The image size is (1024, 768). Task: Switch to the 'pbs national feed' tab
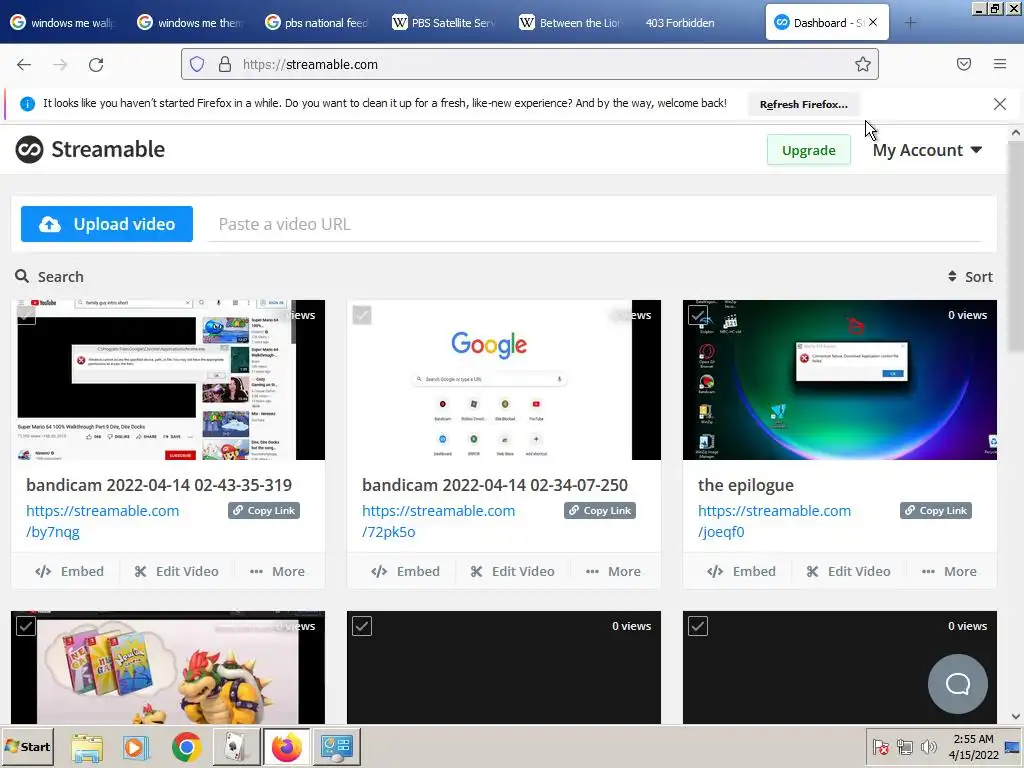point(317,23)
